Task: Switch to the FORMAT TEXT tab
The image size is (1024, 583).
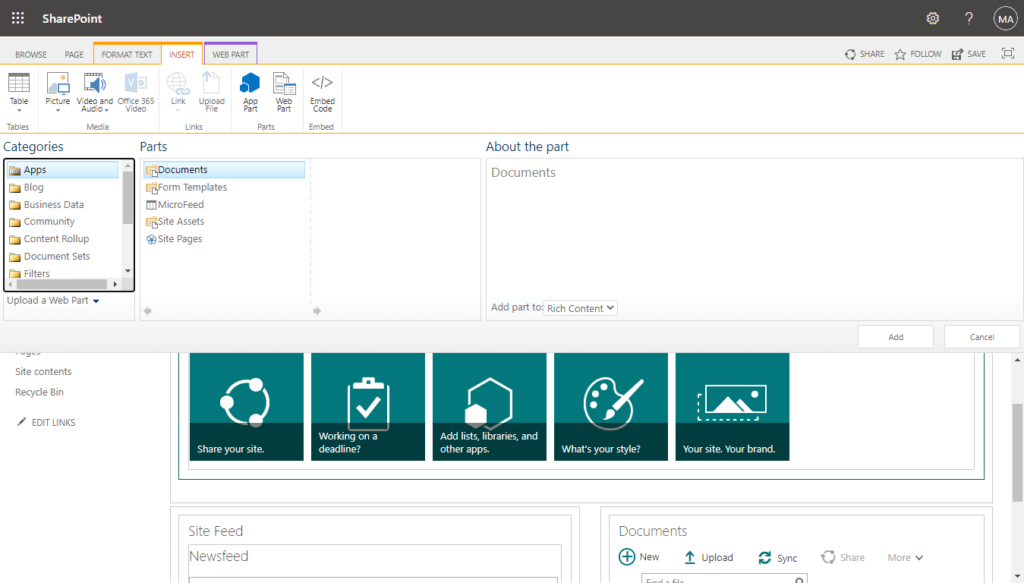Action: coord(127,55)
